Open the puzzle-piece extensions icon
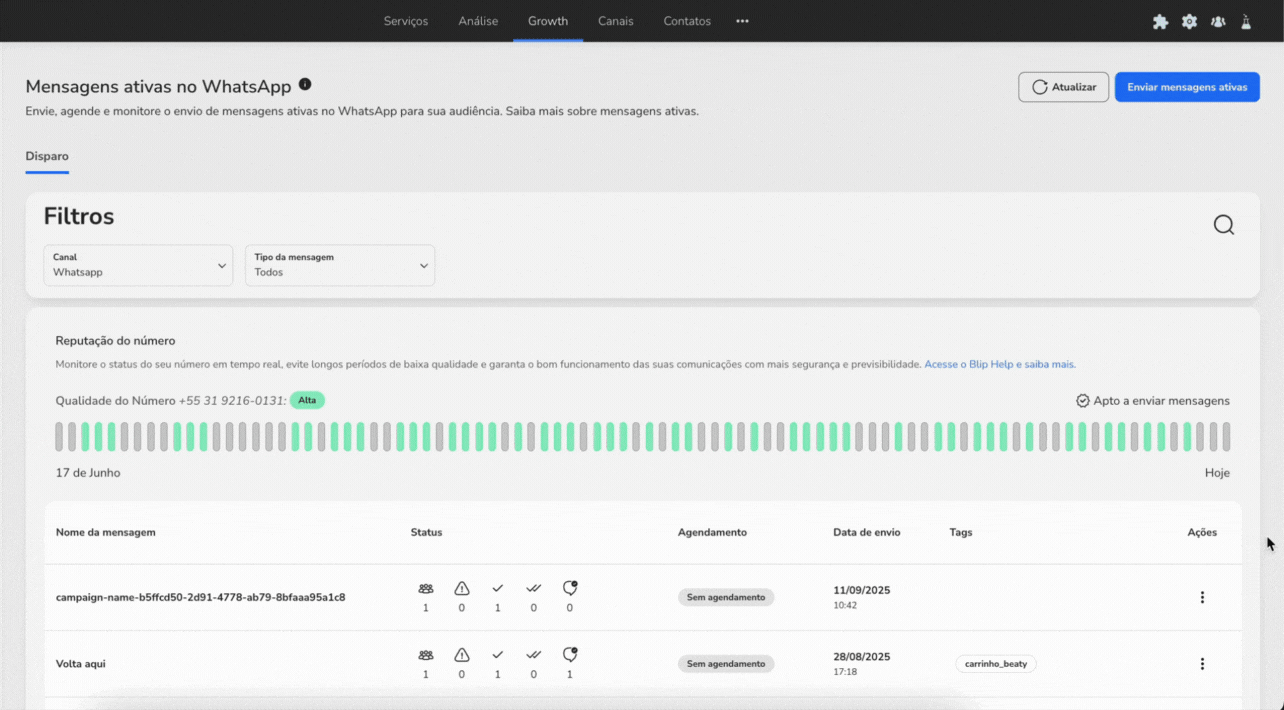Viewport: 1284px width, 710px height. [1160, 21]
